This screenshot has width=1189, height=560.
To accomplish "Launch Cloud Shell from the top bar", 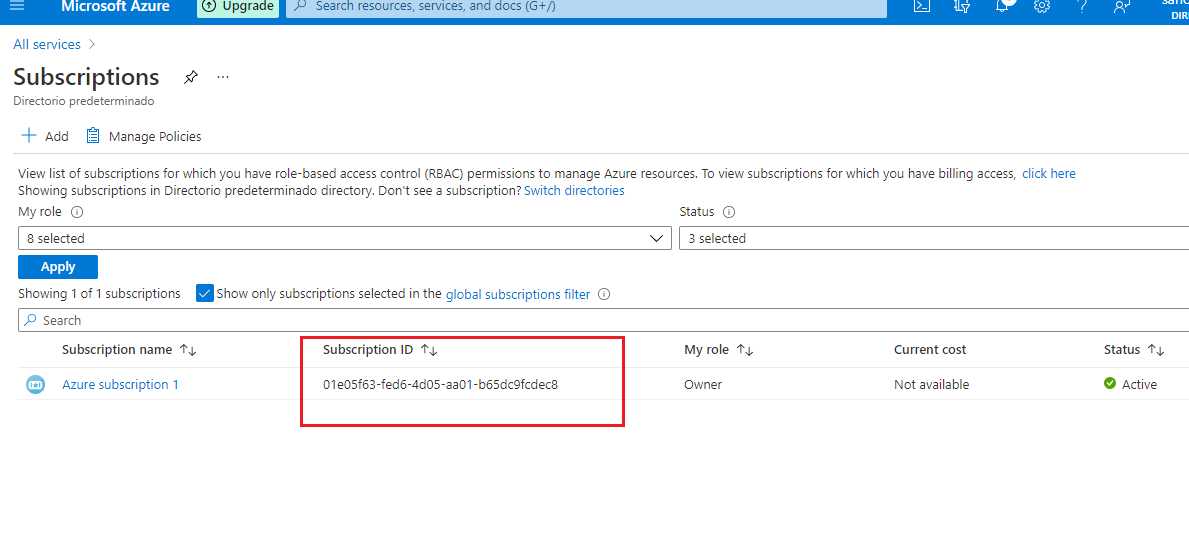I will (x=922, y=6).
